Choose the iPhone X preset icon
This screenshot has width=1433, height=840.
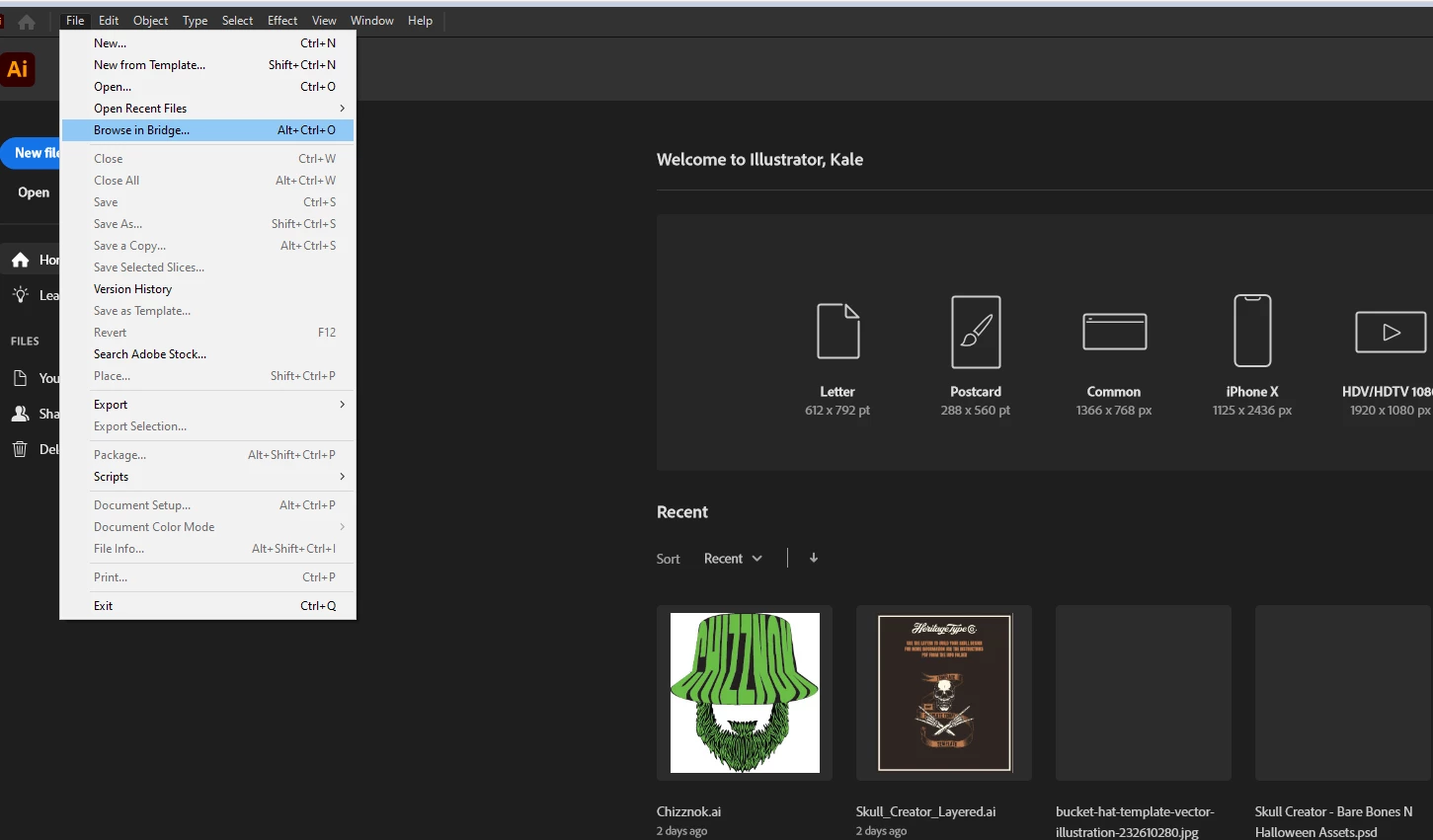[1252, 331]
